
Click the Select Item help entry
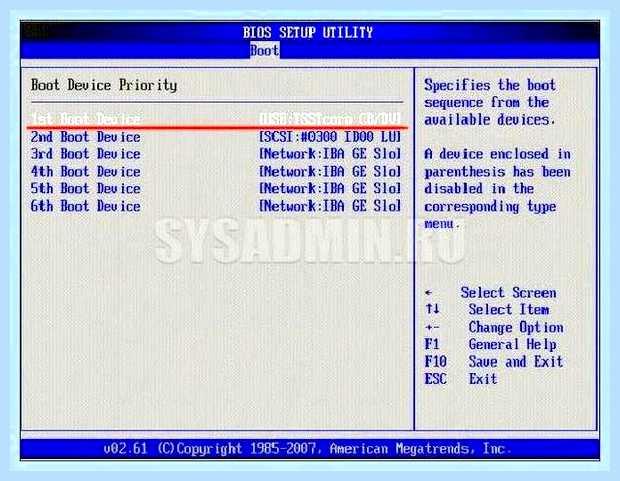click(x=487, y=309)
